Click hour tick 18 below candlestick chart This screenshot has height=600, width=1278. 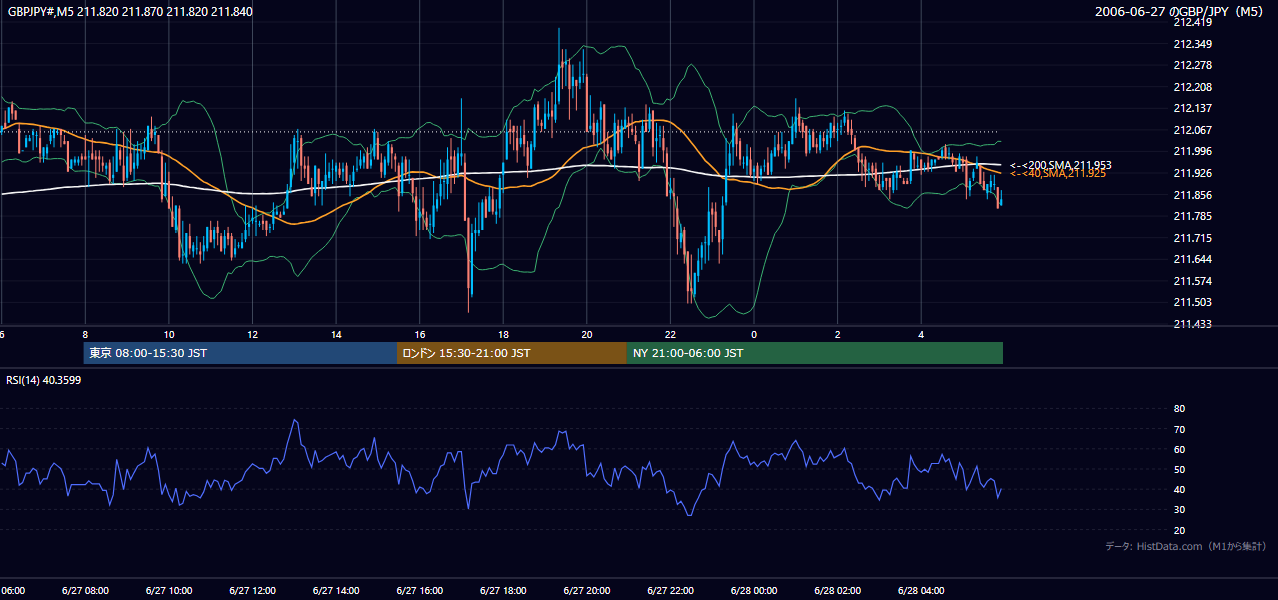pyautogui.click(x=503, y=335)
